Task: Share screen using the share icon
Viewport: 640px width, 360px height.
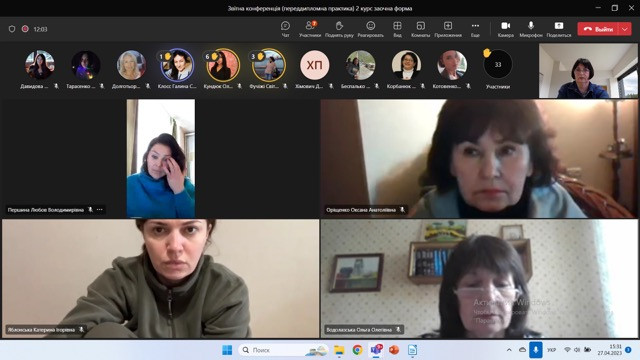Action: click(559, 26)
